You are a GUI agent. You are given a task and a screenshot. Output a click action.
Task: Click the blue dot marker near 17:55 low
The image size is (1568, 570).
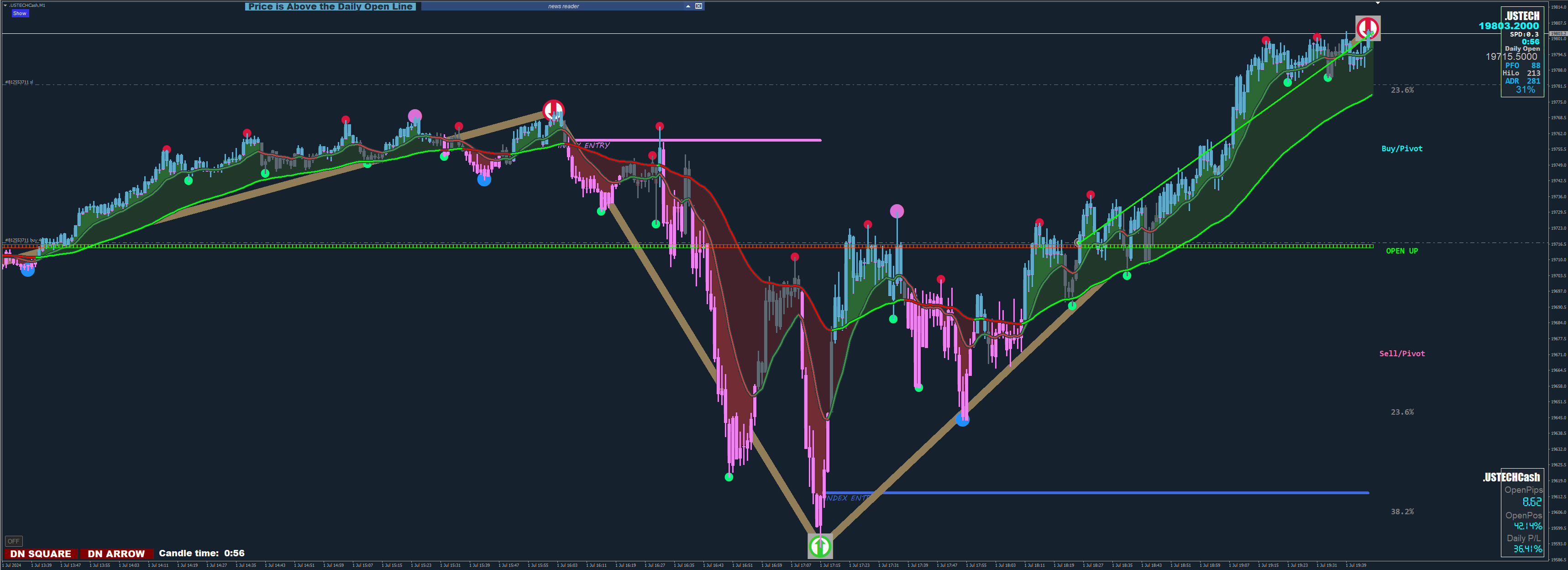point(962,419)
